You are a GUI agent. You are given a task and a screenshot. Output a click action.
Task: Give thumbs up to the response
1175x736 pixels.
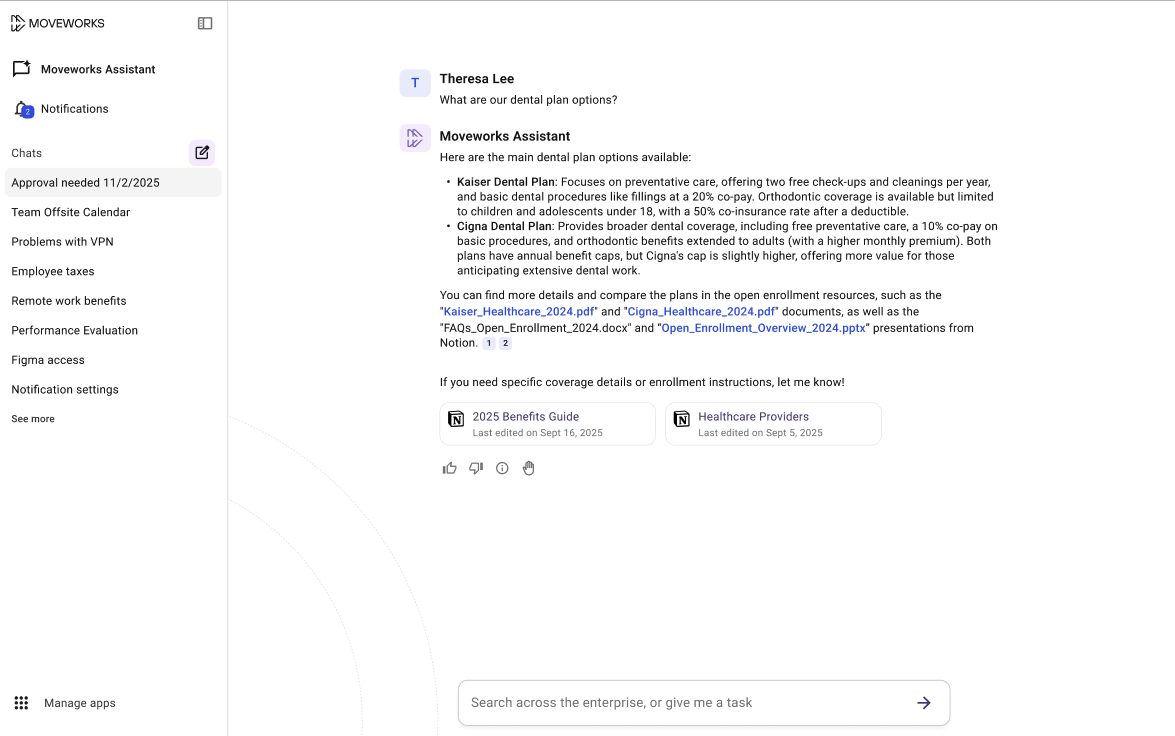tap(450, 468)
